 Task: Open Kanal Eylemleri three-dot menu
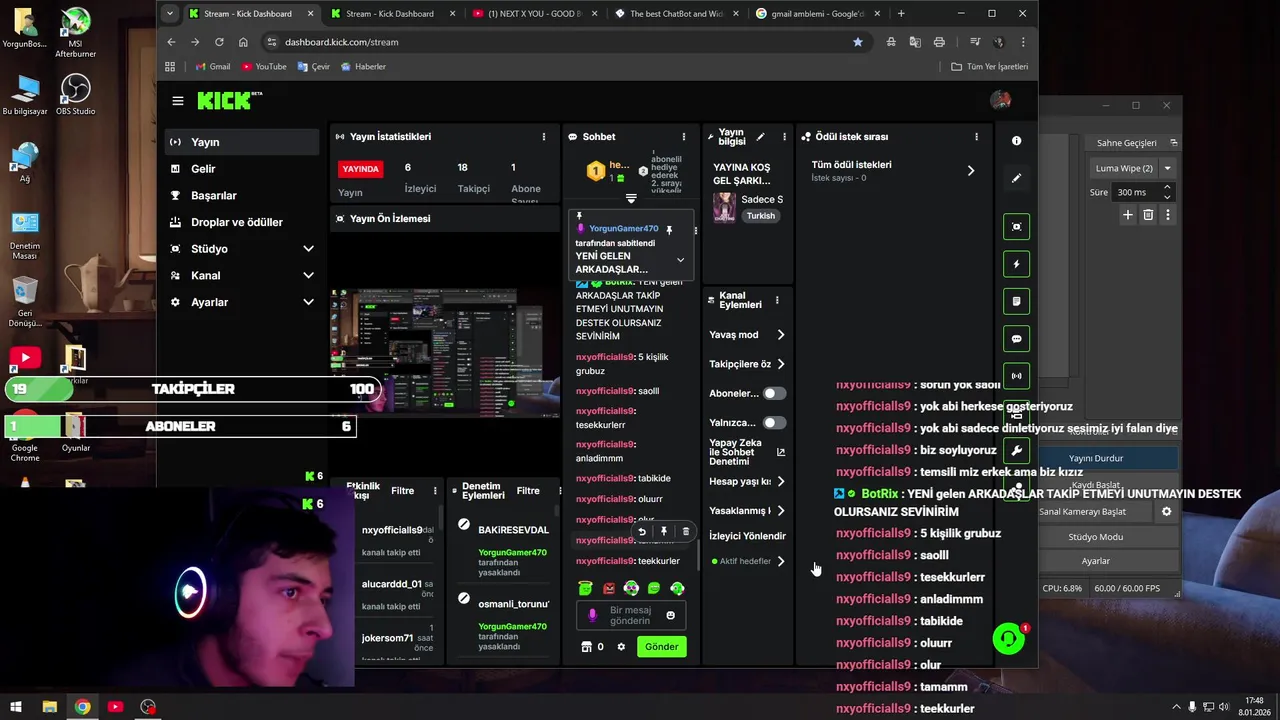(x=777, y=300)
